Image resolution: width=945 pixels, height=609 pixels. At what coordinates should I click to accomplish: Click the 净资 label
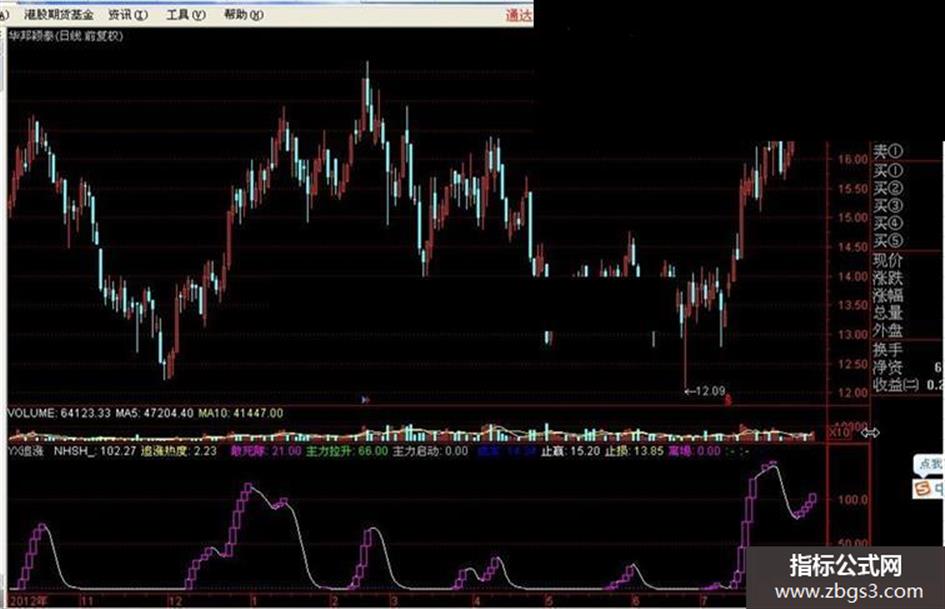[888, 367]
